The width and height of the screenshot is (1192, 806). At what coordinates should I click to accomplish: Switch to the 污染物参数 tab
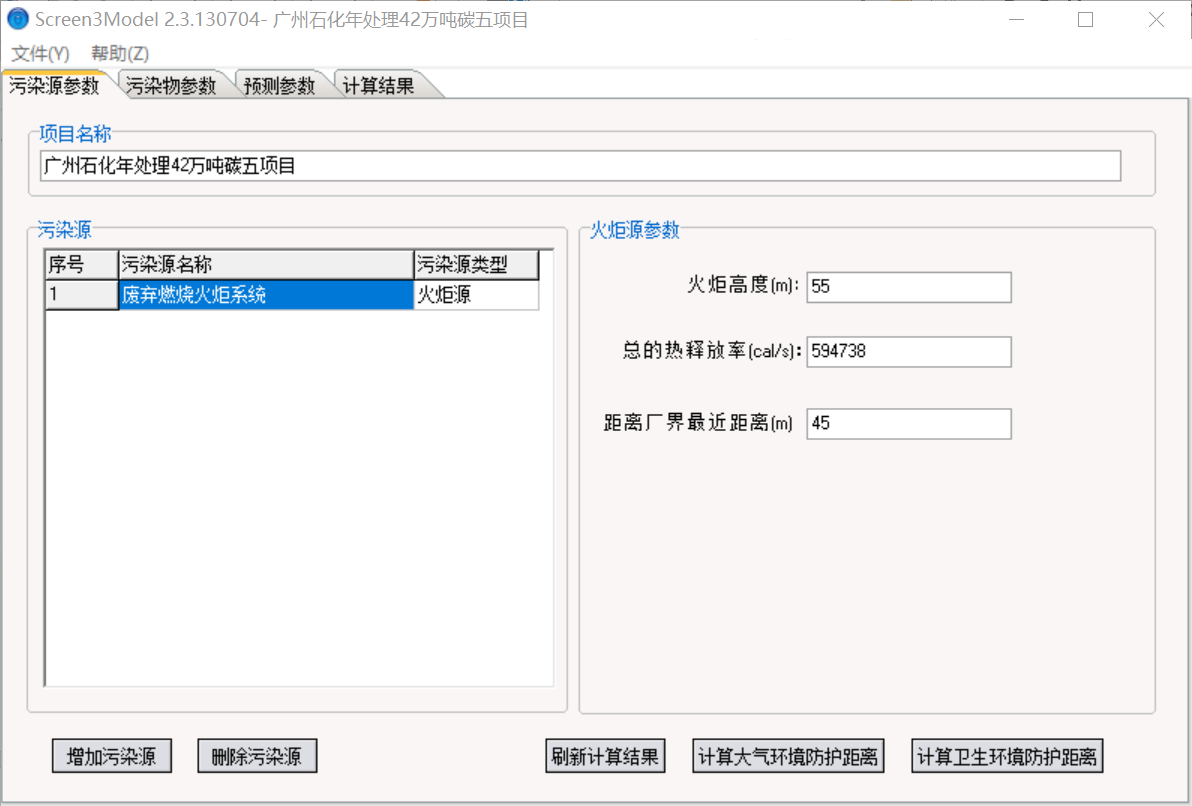171,85
